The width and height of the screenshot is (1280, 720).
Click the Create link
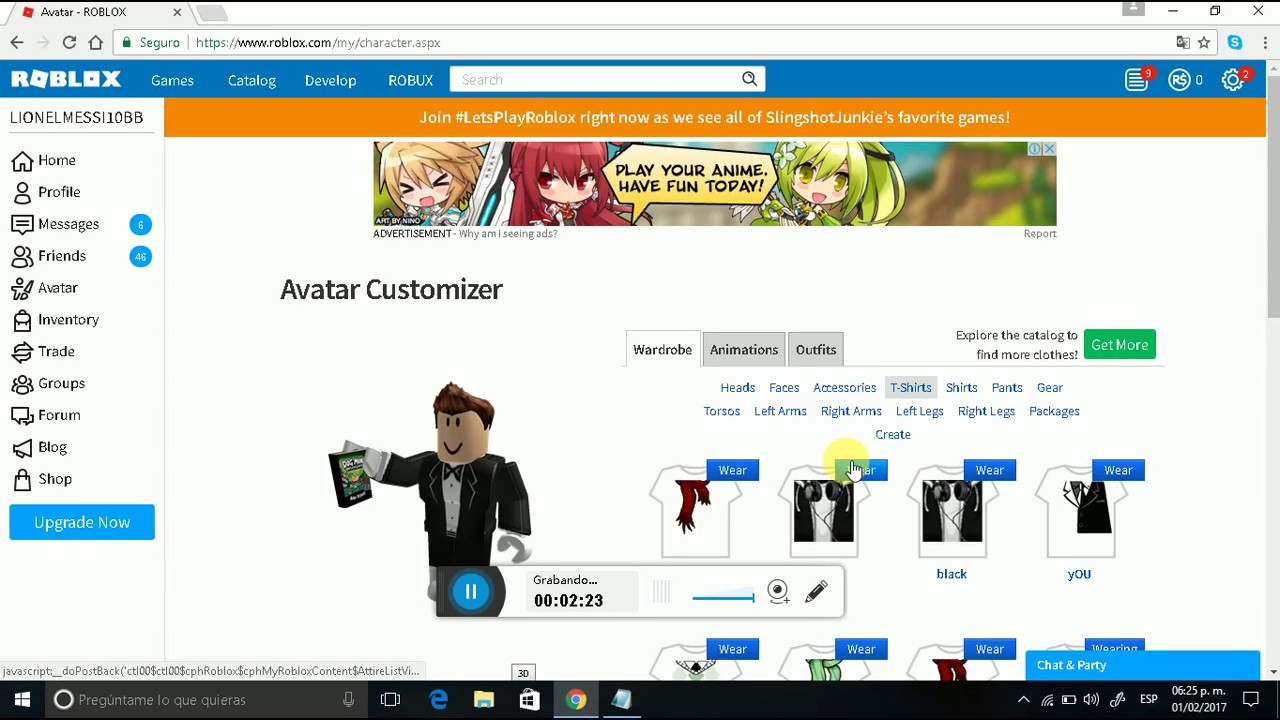pyautogui.click(x=893, y=435)
